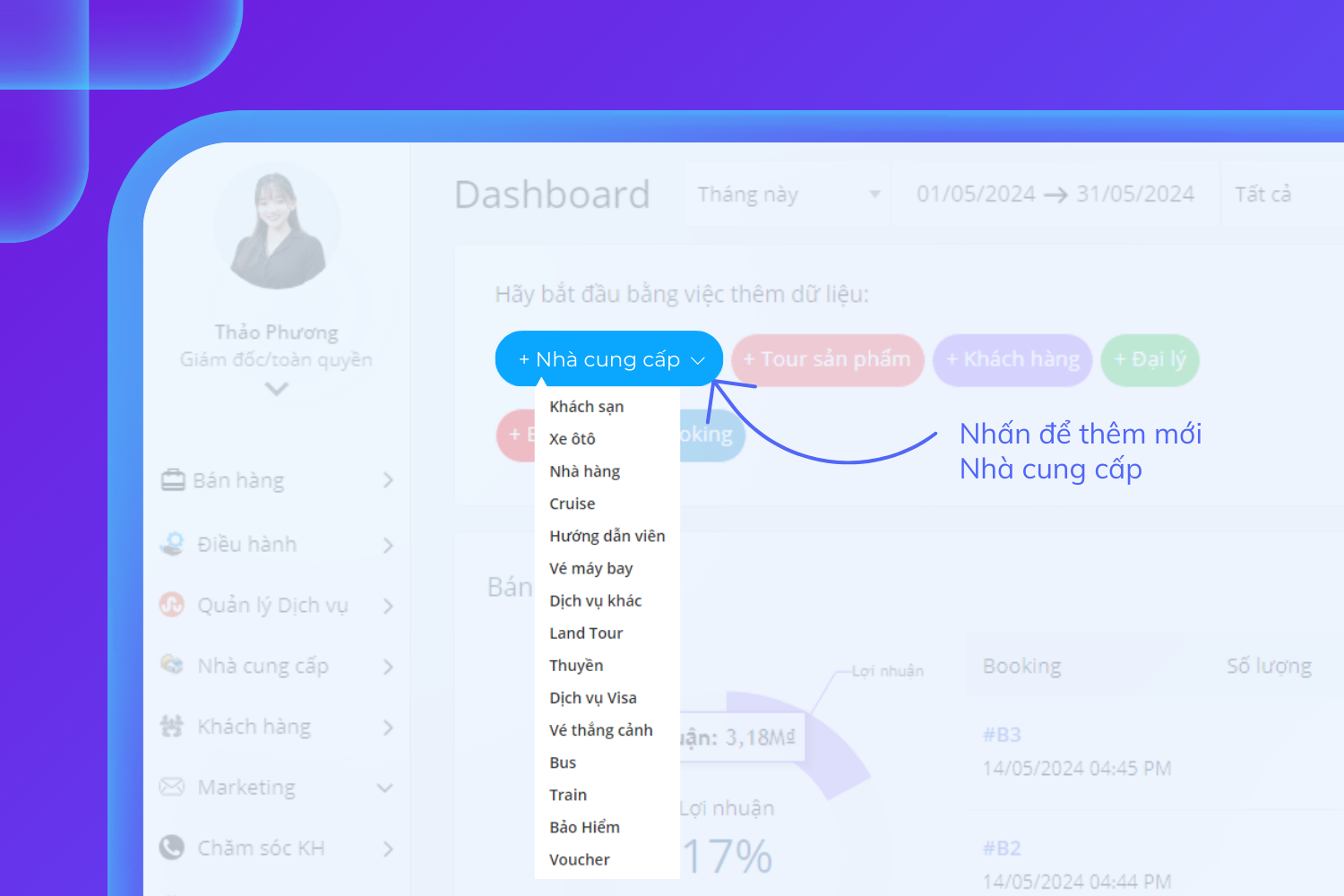Click the Marketing envelope icon
Screen dimensions: 1344x896
coord(172,787)
